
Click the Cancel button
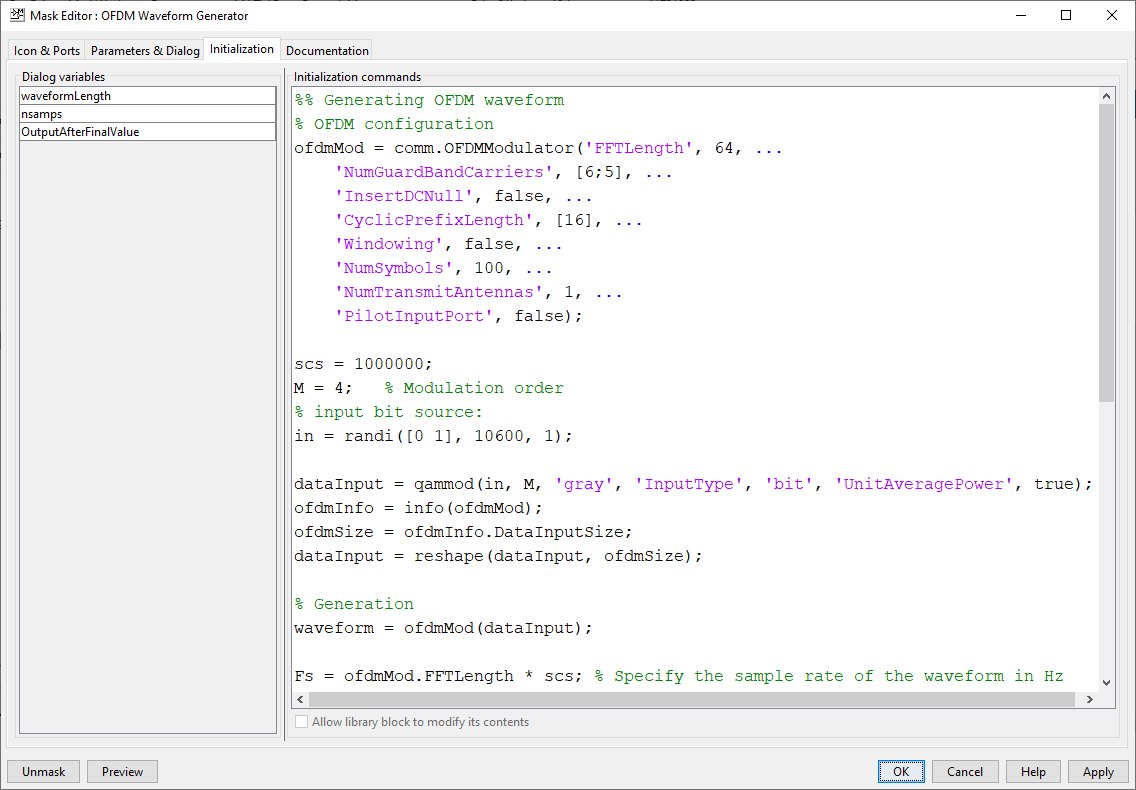point(965,772)
